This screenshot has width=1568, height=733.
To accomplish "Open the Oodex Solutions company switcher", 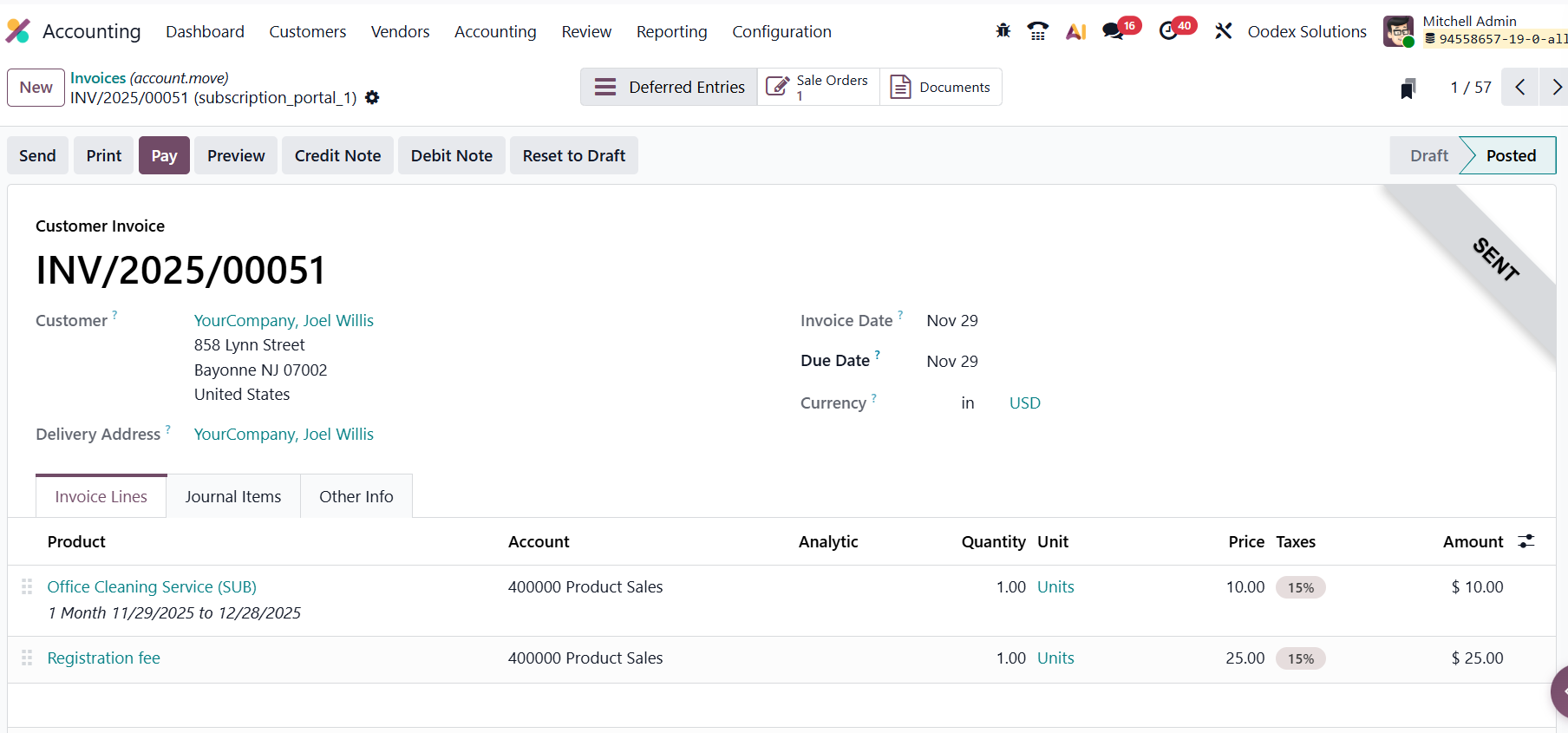I will [x=1306, y=31].
